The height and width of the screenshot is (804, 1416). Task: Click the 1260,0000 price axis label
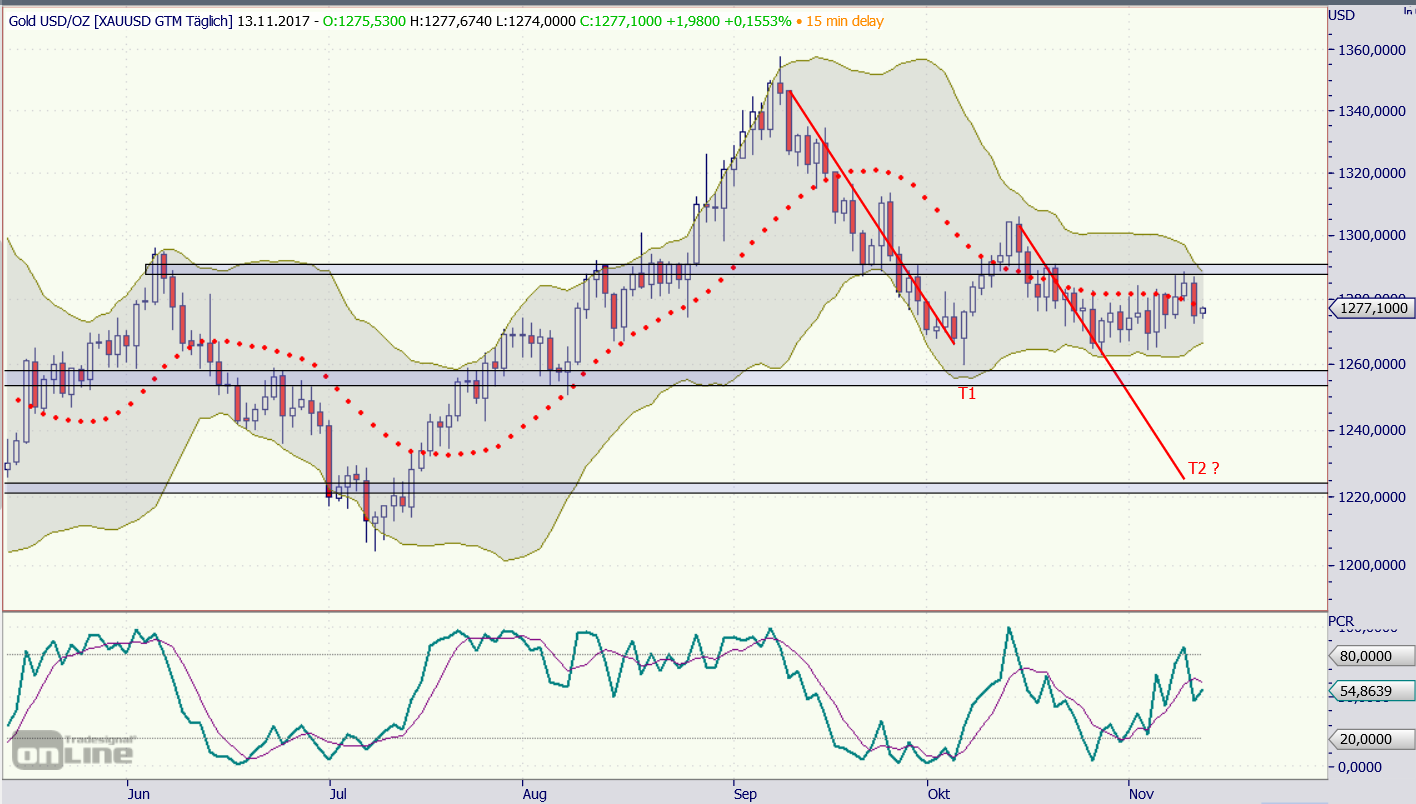pyautogui.click(x=1372, y=366)
